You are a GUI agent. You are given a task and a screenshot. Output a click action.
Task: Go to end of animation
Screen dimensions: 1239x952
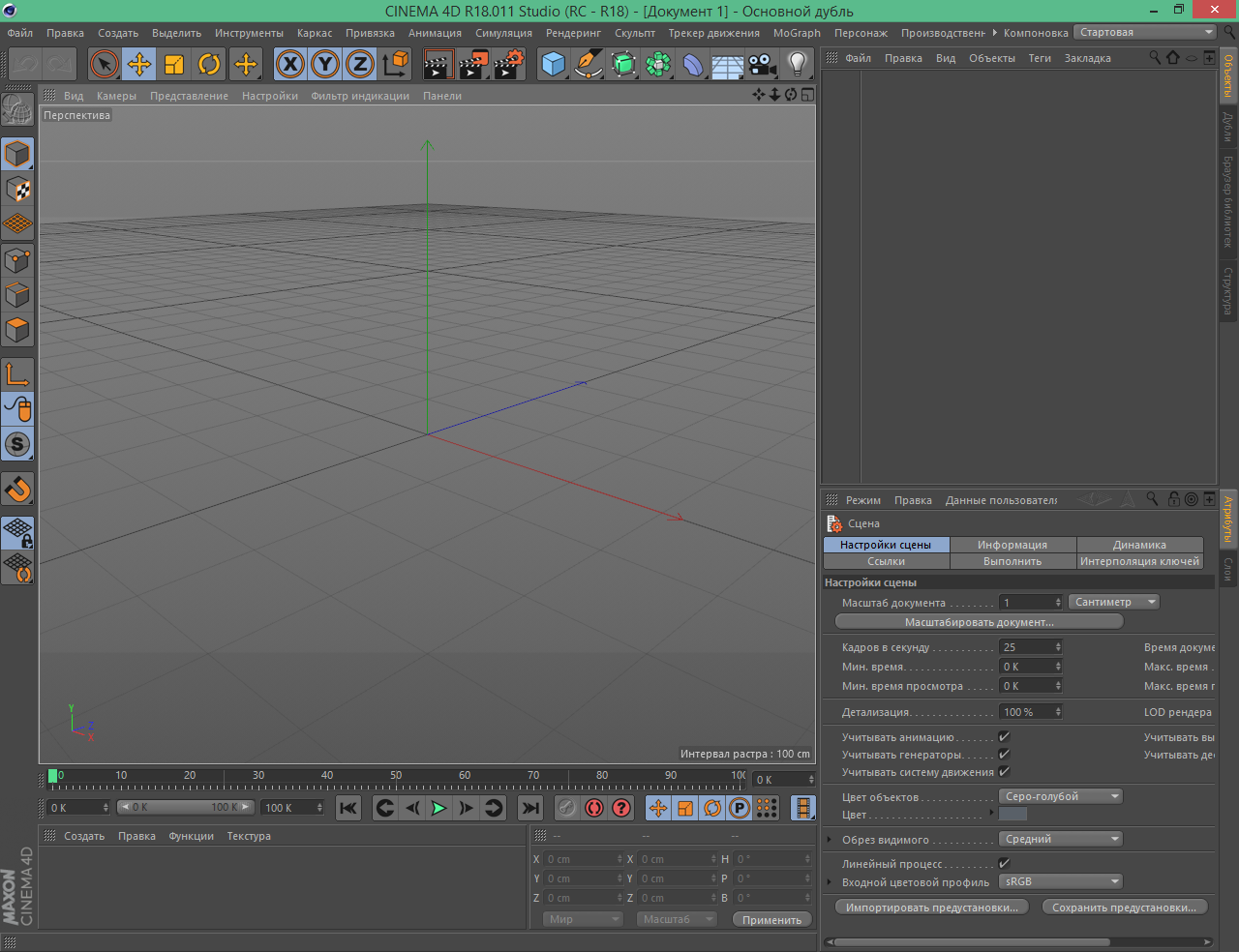pyautogui.click(x=530, y=808)
